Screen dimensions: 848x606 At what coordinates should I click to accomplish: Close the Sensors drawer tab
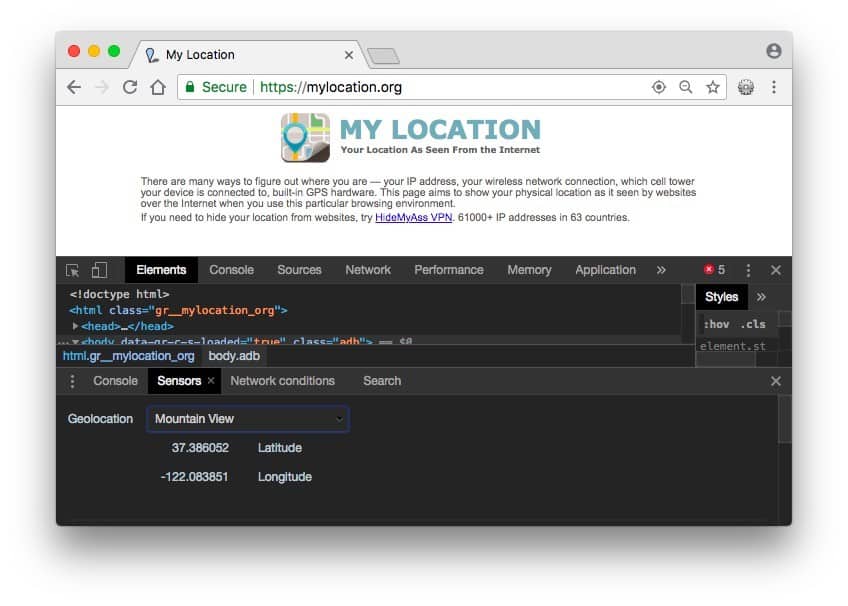[211, 381]
